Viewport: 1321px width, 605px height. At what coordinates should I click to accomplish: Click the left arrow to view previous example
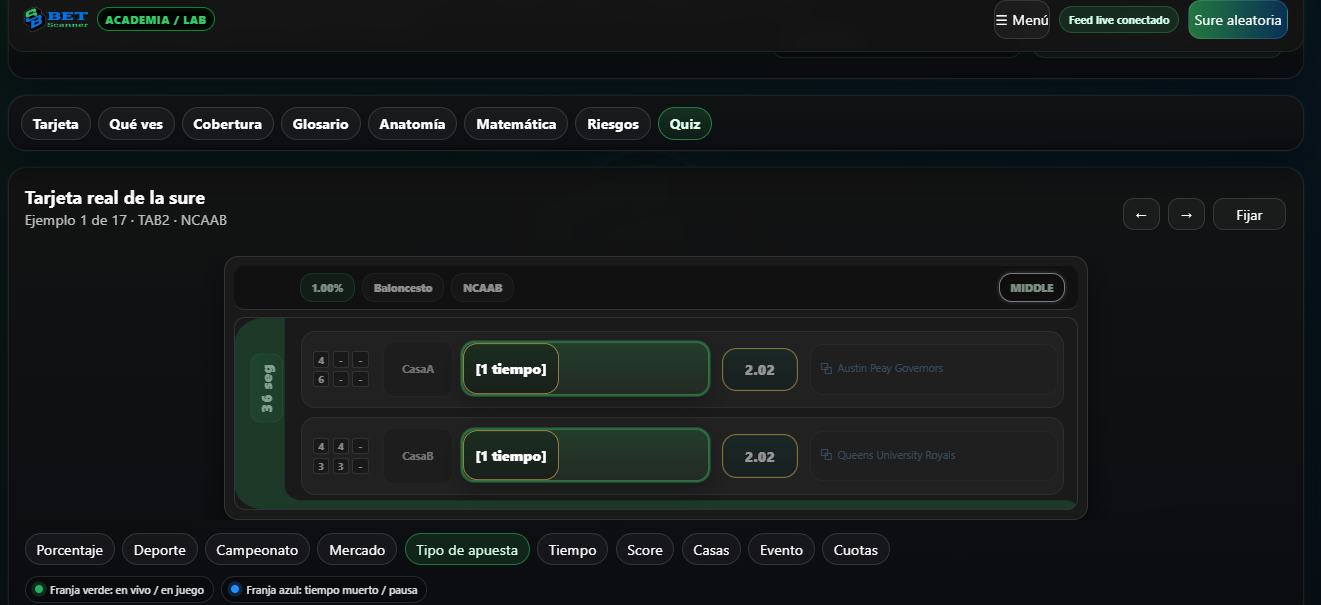pos(1141,213)
